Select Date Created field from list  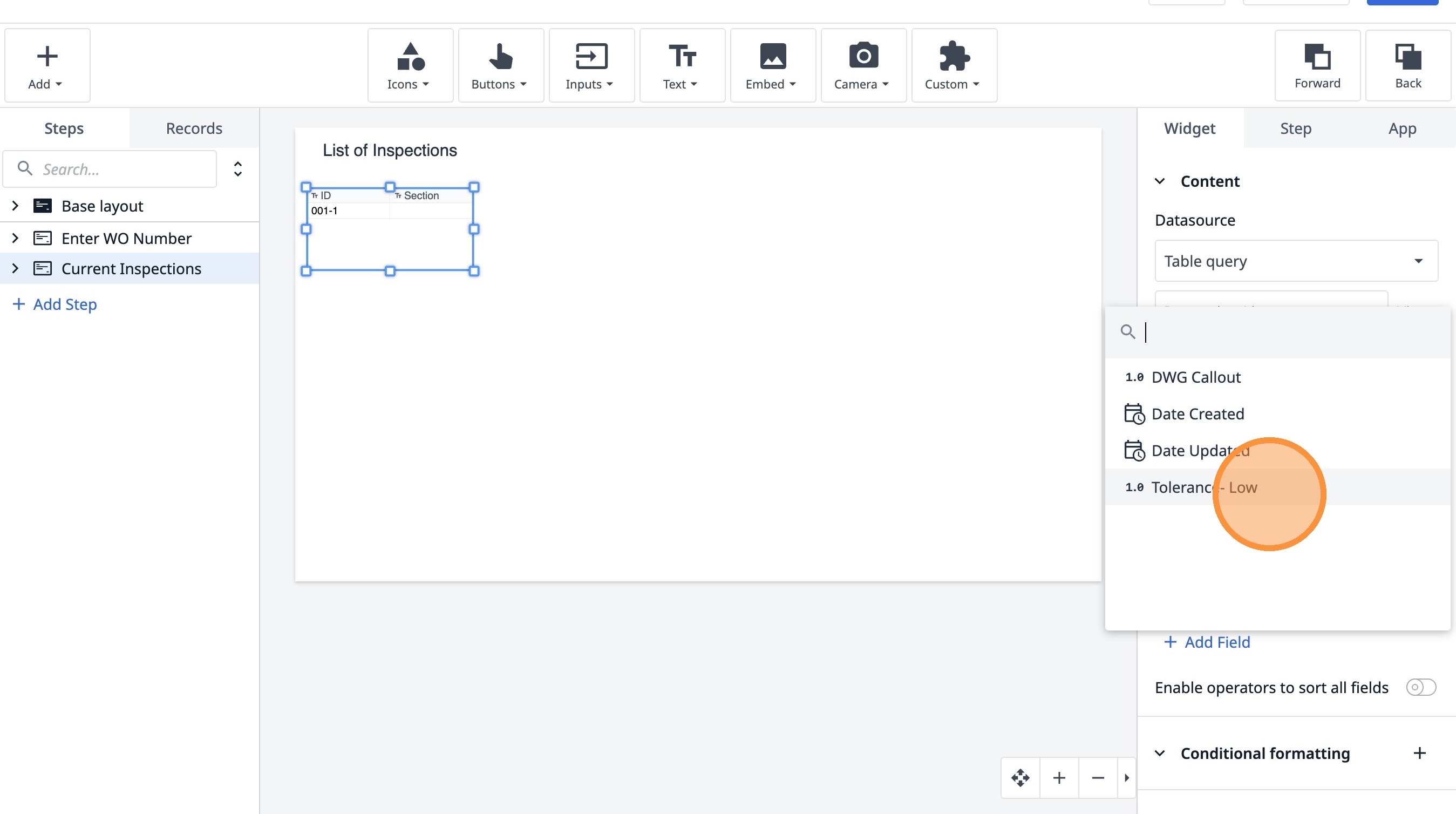tap(1197, 414)
